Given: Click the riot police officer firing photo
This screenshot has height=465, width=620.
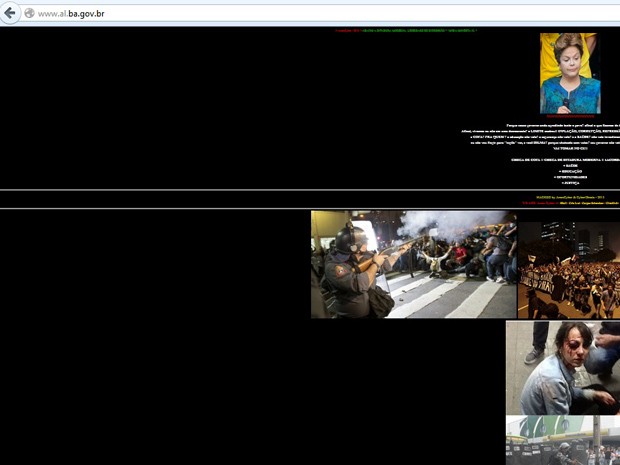Looking at the screenshot, I should pos(413,264).
